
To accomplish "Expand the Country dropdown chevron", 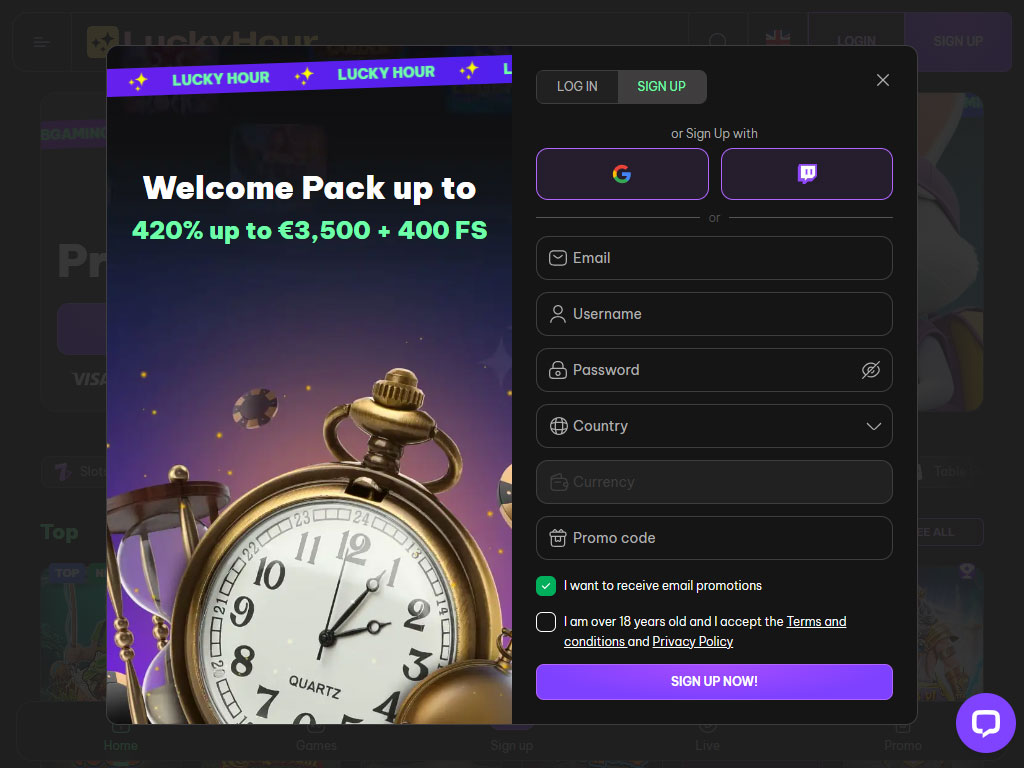I will (x=873, y=426).
